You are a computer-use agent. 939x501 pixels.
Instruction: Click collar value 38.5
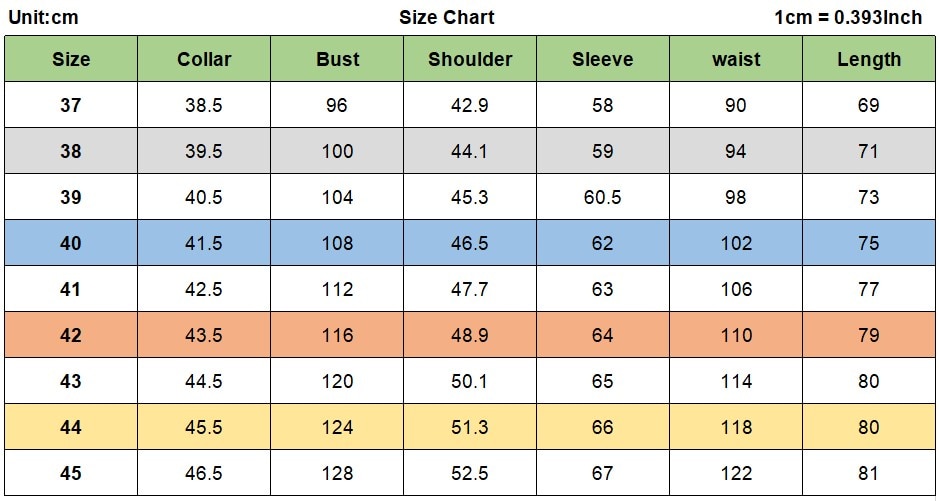coord(204,105)
